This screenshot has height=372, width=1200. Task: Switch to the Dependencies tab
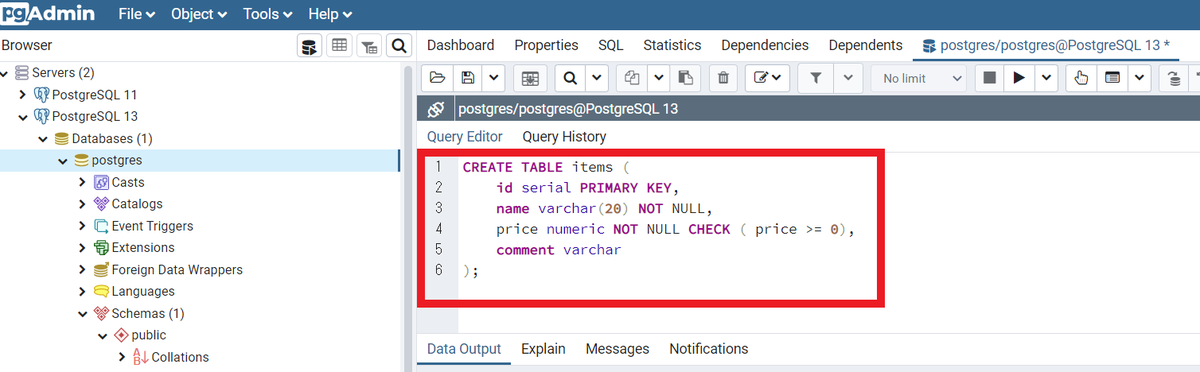tap(765, 45)
